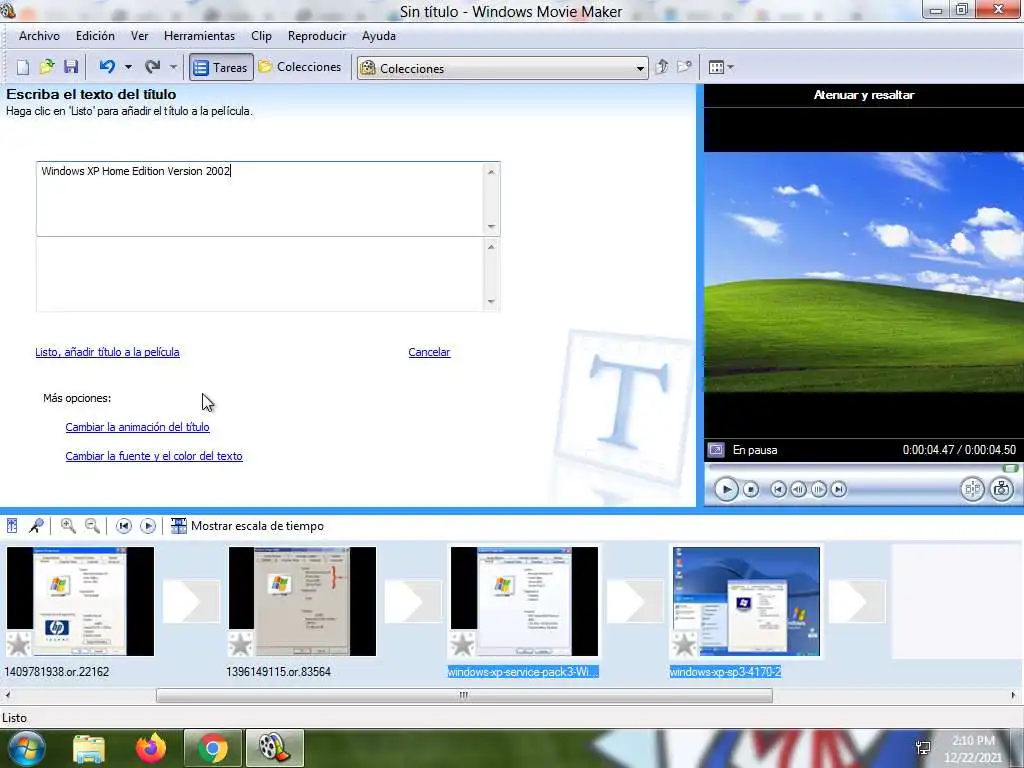Open the Ayuda menu
Image resolution: width=1024 pixels, height=768 pixels.
point(379,37)
